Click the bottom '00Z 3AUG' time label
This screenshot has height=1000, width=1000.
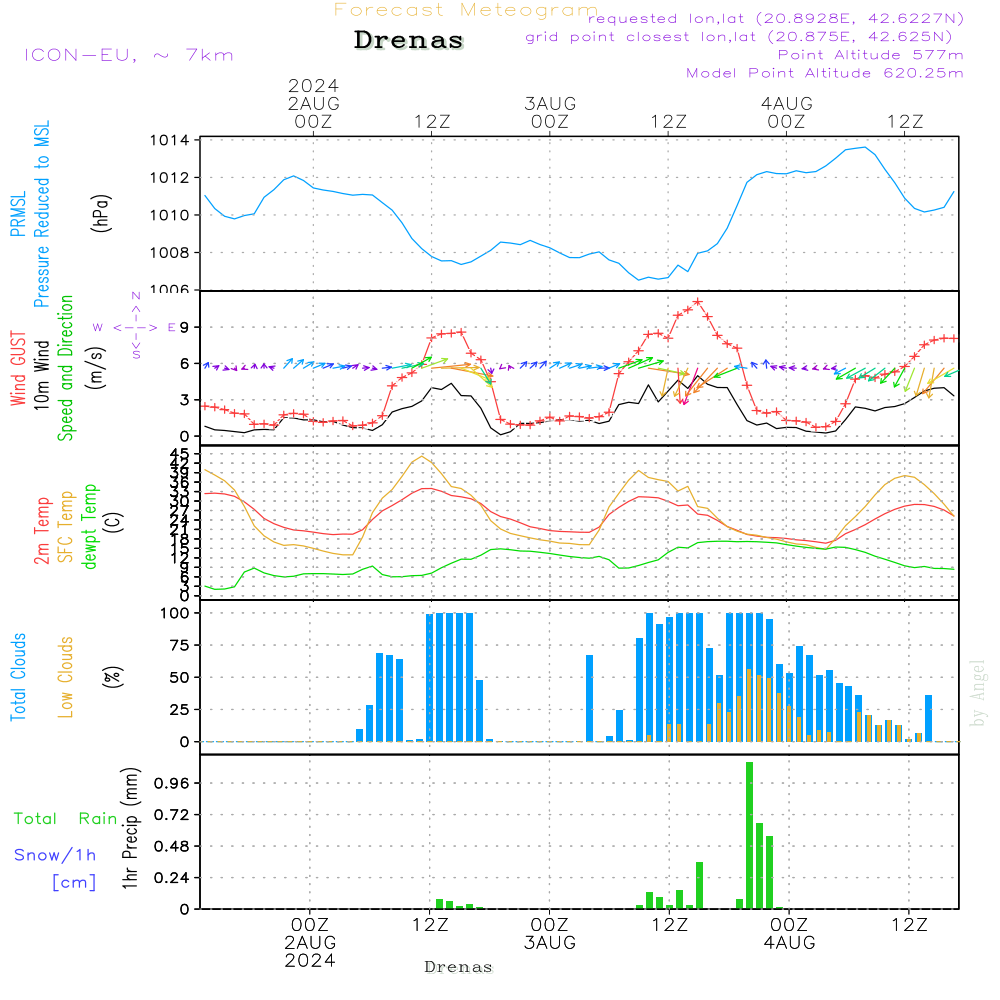(x=550, y=934)
